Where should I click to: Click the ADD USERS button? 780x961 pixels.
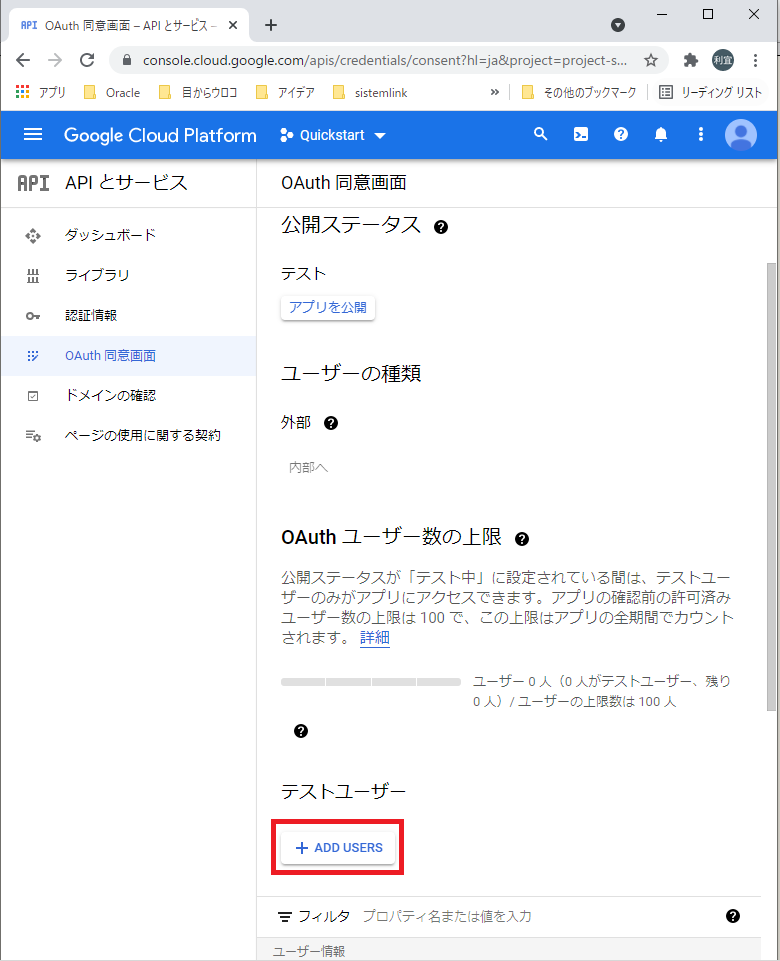tap(338, 848)
